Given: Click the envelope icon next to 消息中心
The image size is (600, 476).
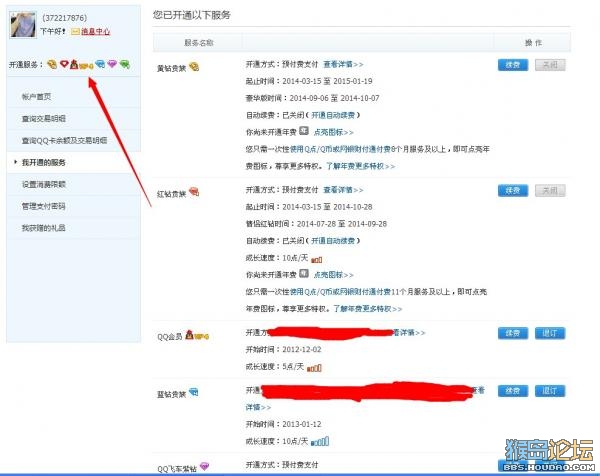Looking at the screenshot, I should point(75,31).
